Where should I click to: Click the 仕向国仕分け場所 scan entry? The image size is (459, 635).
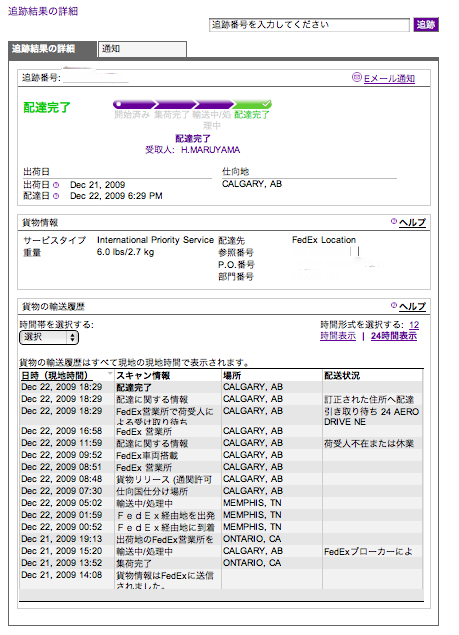pyautogui.click(x=152, y=492)
